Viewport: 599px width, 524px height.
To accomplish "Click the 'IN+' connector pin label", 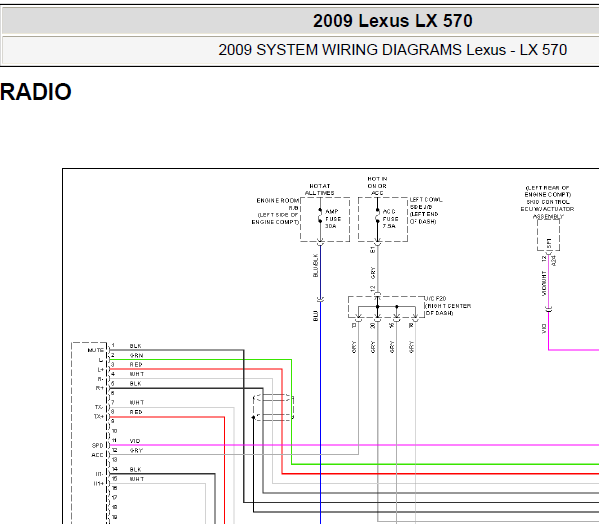I will (99, 484).
